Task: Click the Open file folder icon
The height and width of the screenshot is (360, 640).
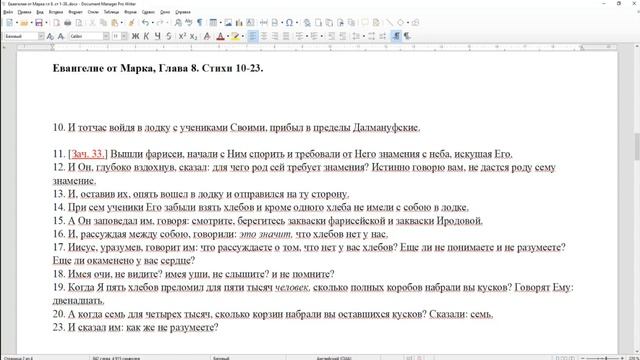Action: [24, 23]
